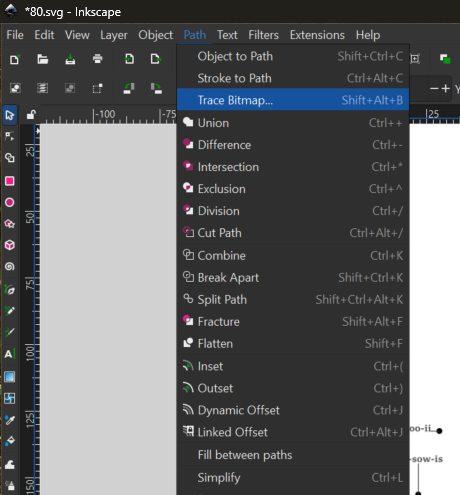
Task: Open the Object menu
Action: coord(156,35)
